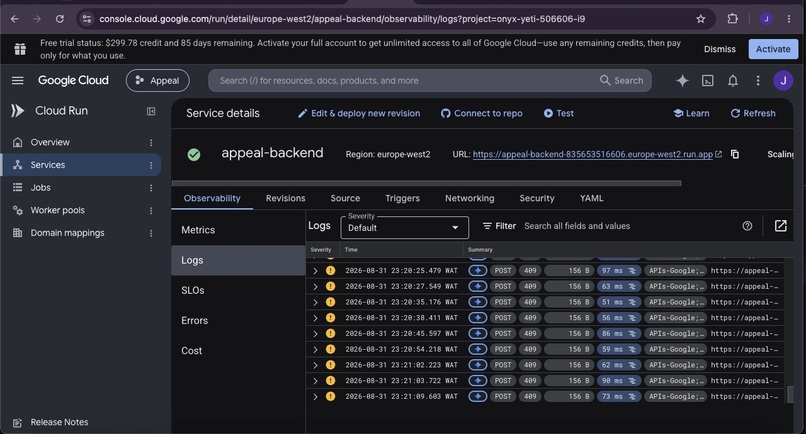The width and height of the screenshot is (806, 434).
Task: Open the logs help question-mark icon
Action: pyautogui.click(x=747, y=226)
